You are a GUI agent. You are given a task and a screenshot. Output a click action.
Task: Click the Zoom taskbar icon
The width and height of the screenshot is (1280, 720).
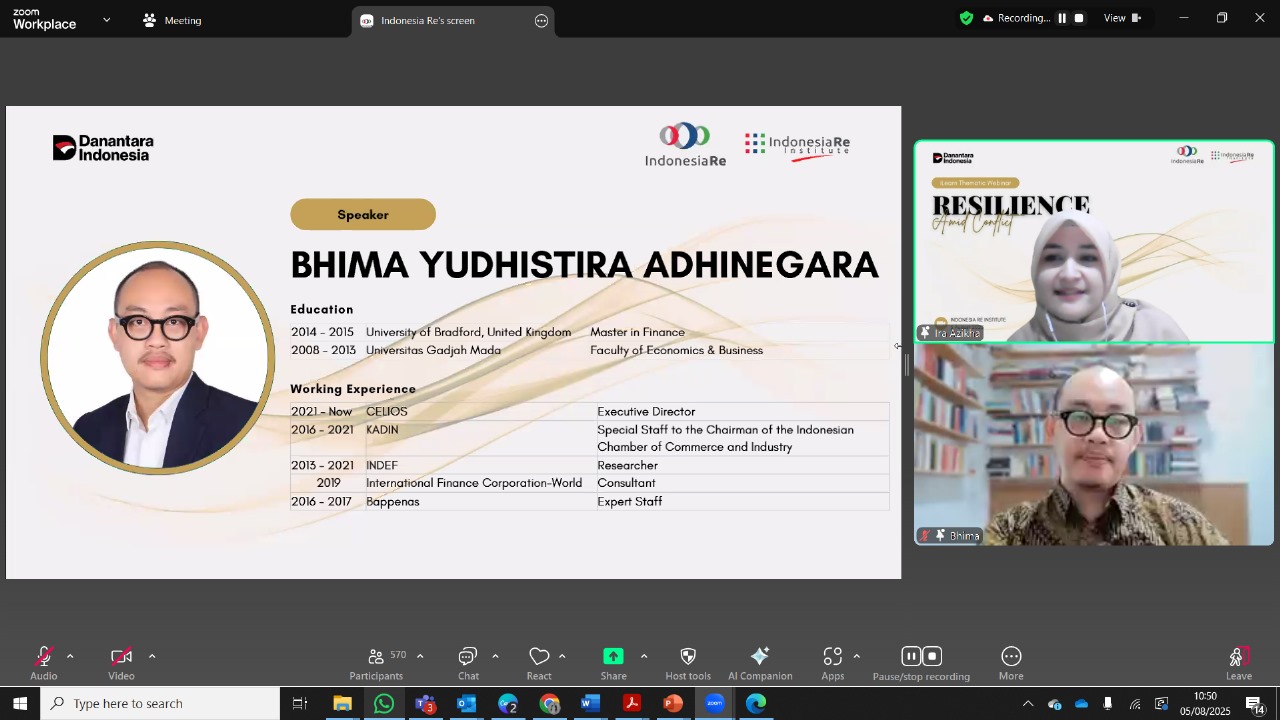[714, 703]
